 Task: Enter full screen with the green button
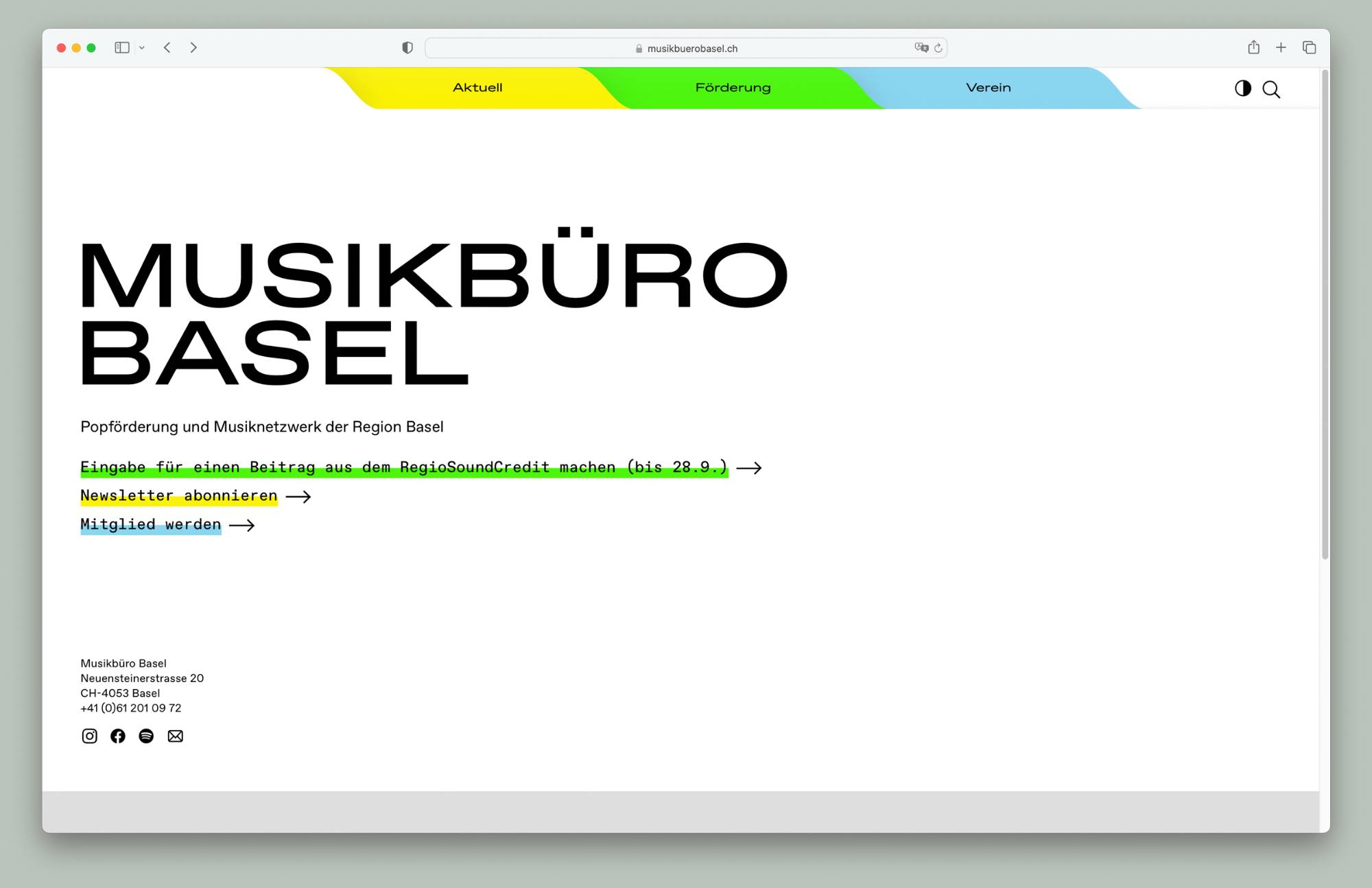click(x=91, y=47)
